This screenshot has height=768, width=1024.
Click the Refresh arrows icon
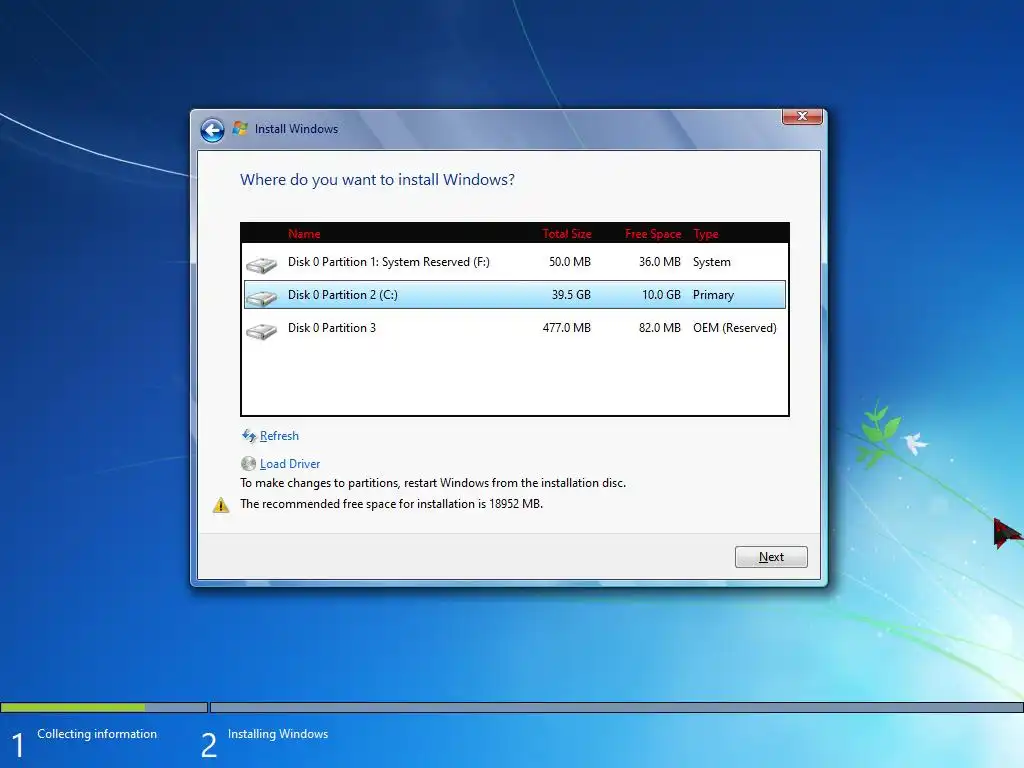(x=249, y=436)
